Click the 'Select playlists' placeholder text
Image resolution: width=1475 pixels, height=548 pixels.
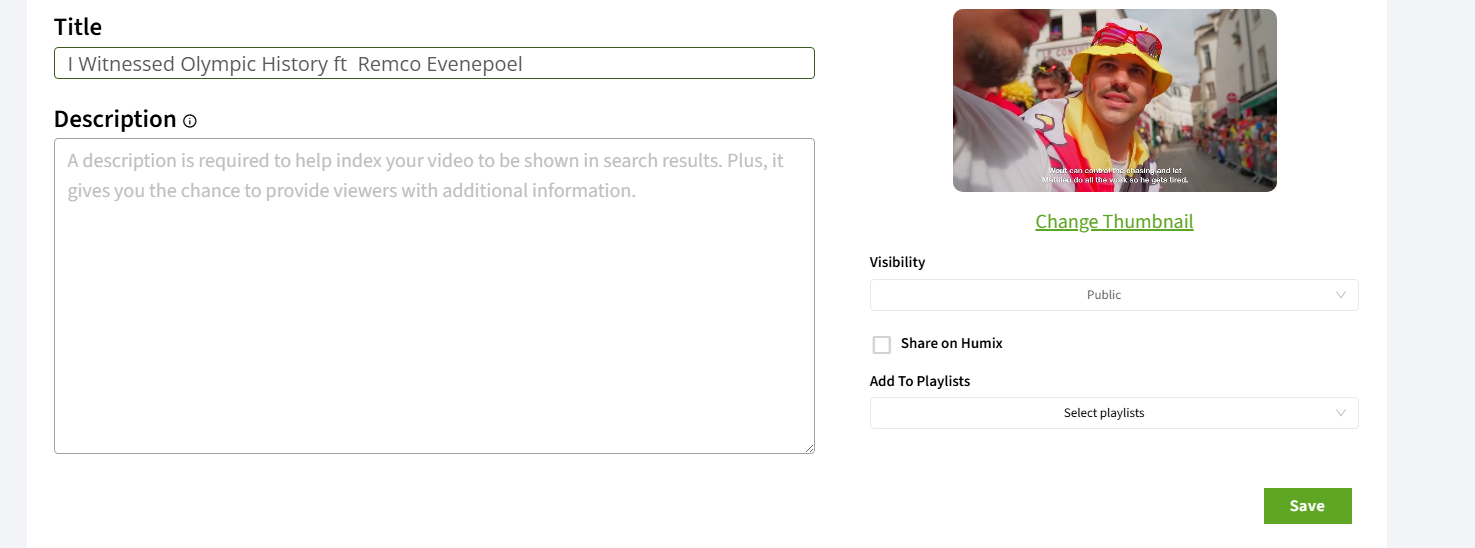[x=1104, y=413]
